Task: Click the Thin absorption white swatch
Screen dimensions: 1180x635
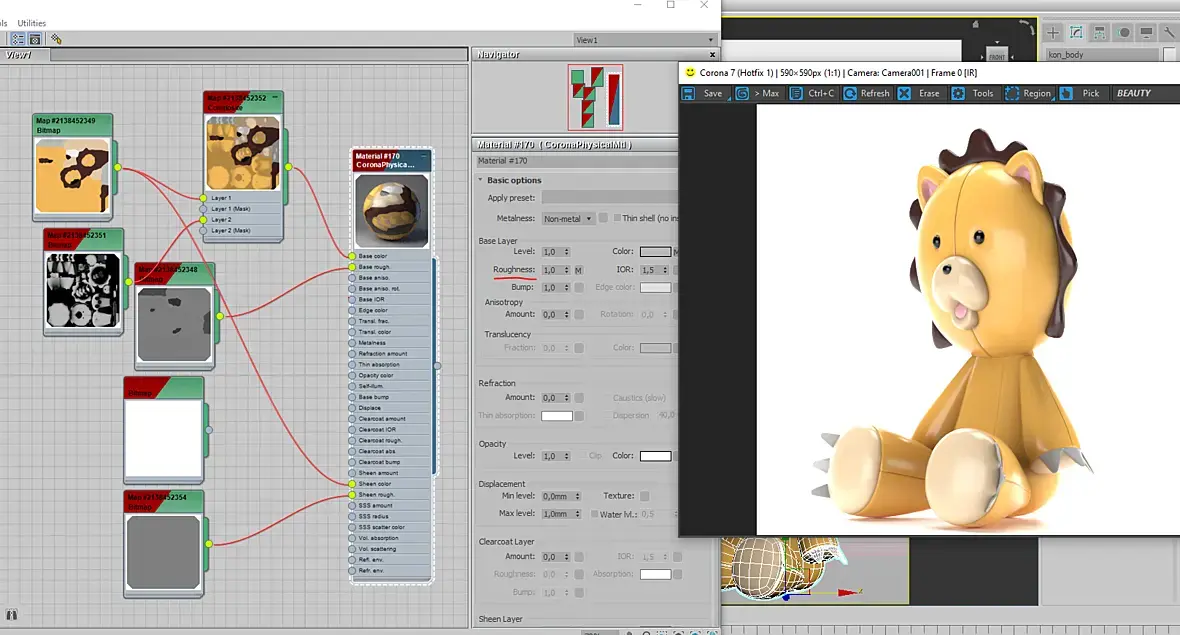Action: (557, 415)
